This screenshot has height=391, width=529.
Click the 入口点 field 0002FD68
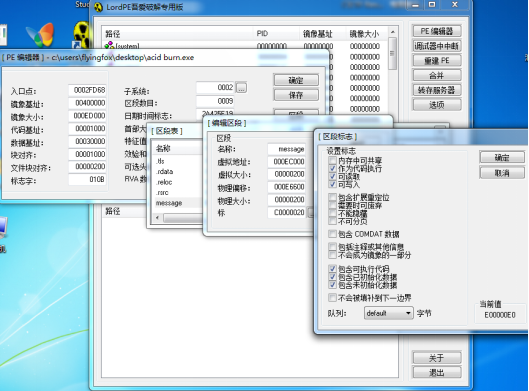tap(87, 90)
